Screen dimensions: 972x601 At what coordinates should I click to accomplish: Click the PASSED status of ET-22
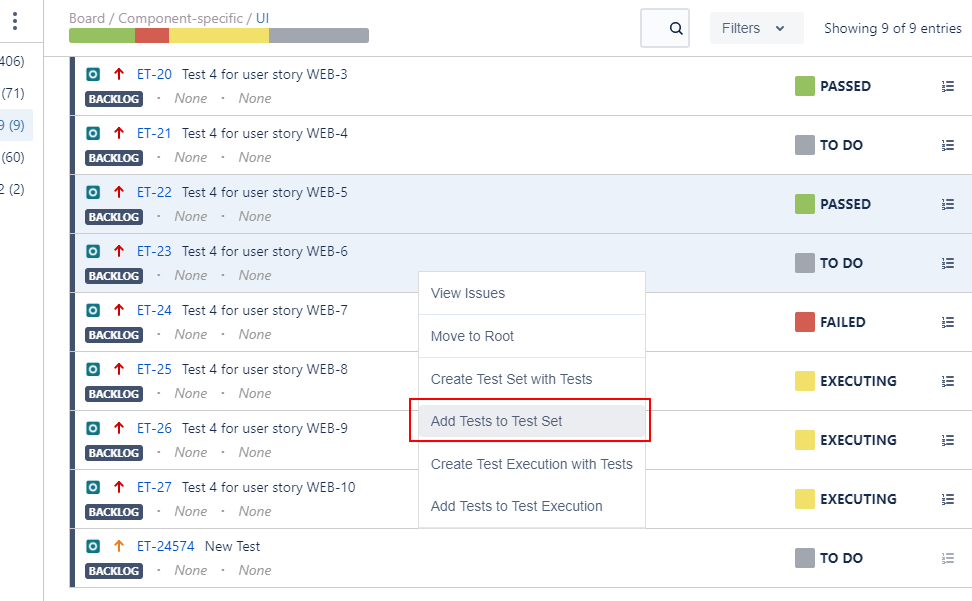click(x=846, y=204)
